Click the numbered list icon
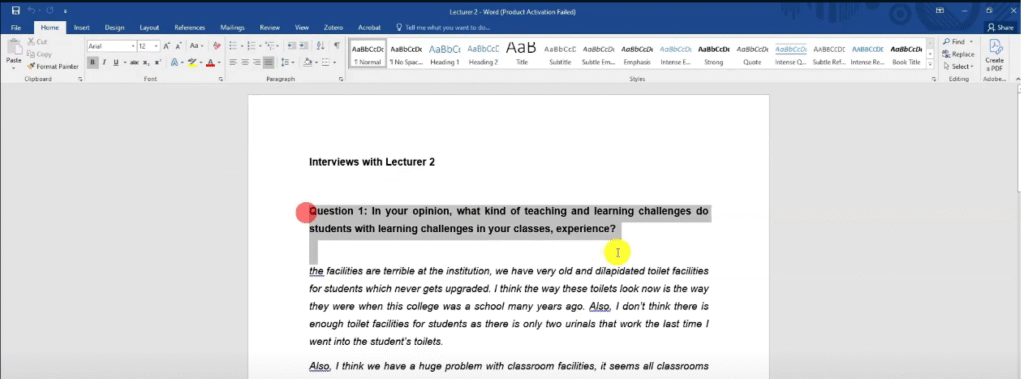Image resolution: width=1024 pixels, height=379 pixels. (x=251, y=46)
